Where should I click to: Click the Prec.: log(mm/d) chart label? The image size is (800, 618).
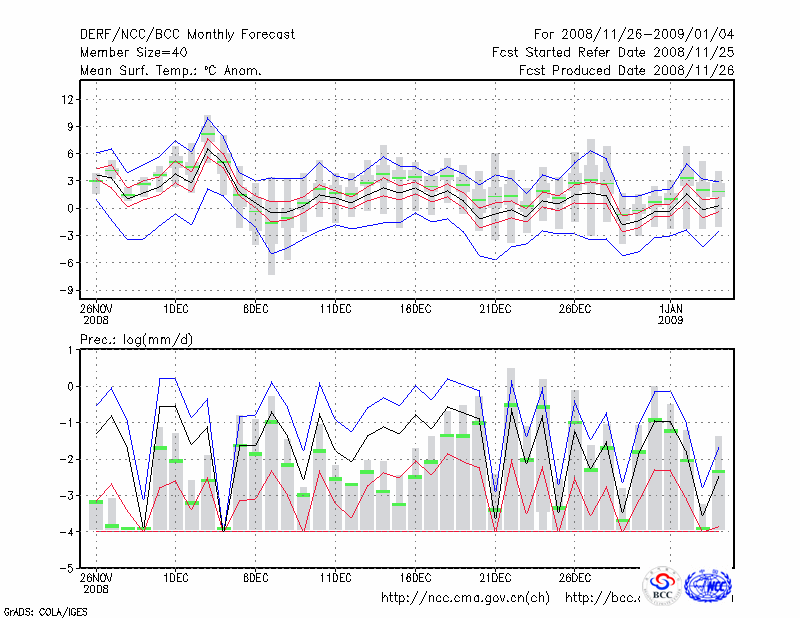136,340
